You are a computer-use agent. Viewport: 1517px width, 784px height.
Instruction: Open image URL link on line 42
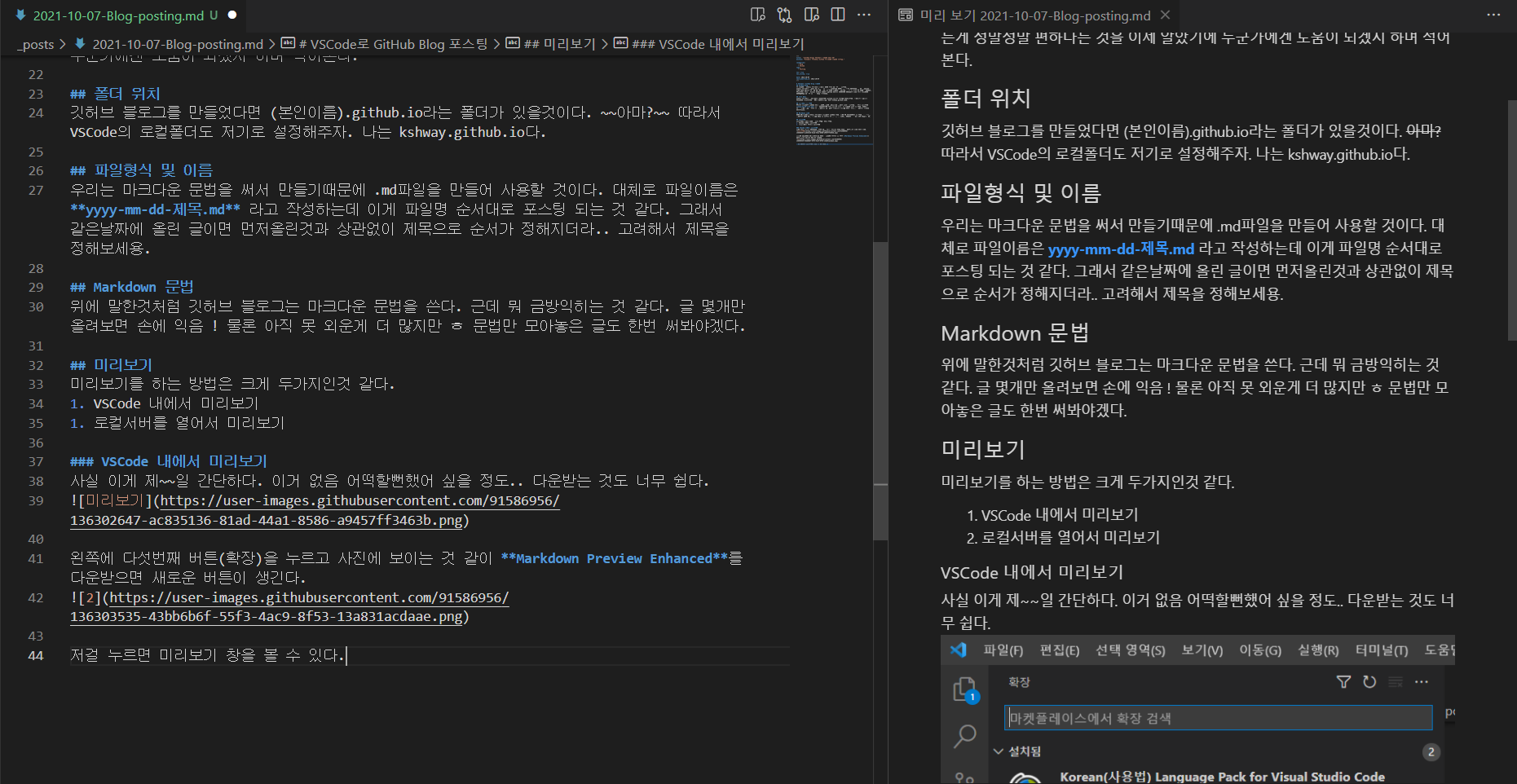[309, 597]
